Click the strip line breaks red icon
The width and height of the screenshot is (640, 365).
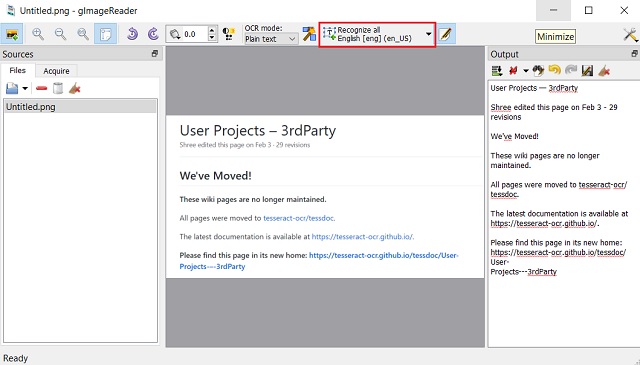click(x=513, y=71)
